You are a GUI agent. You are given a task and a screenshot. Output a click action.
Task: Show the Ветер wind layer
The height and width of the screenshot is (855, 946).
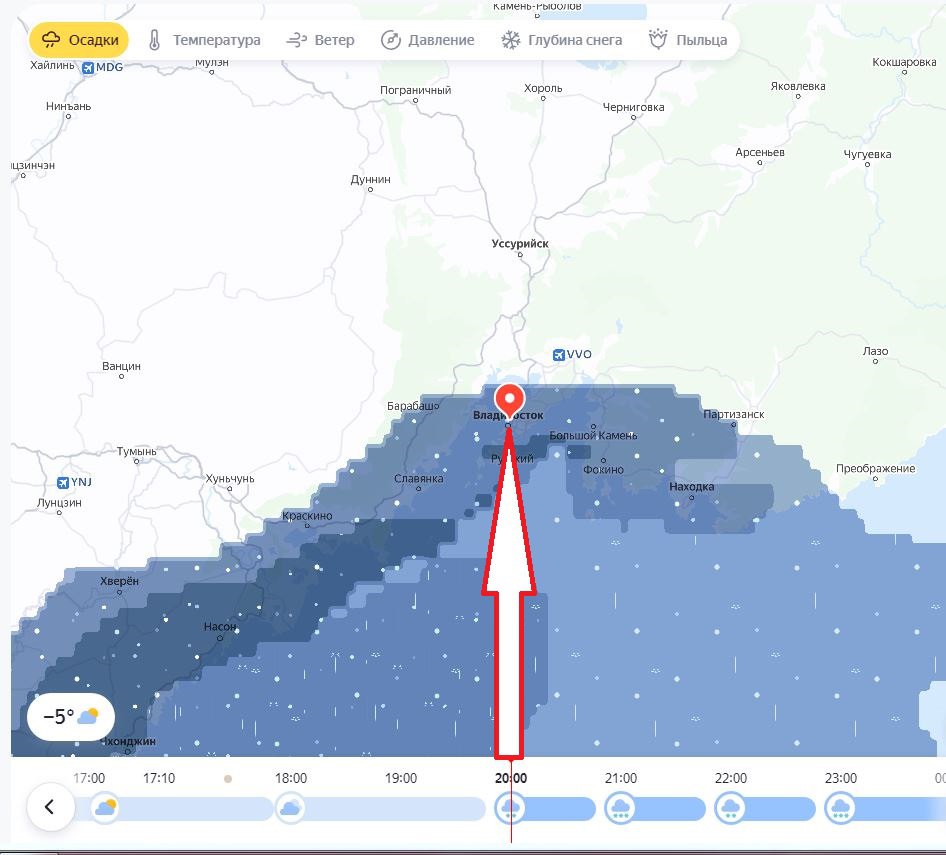coord(320,41)
